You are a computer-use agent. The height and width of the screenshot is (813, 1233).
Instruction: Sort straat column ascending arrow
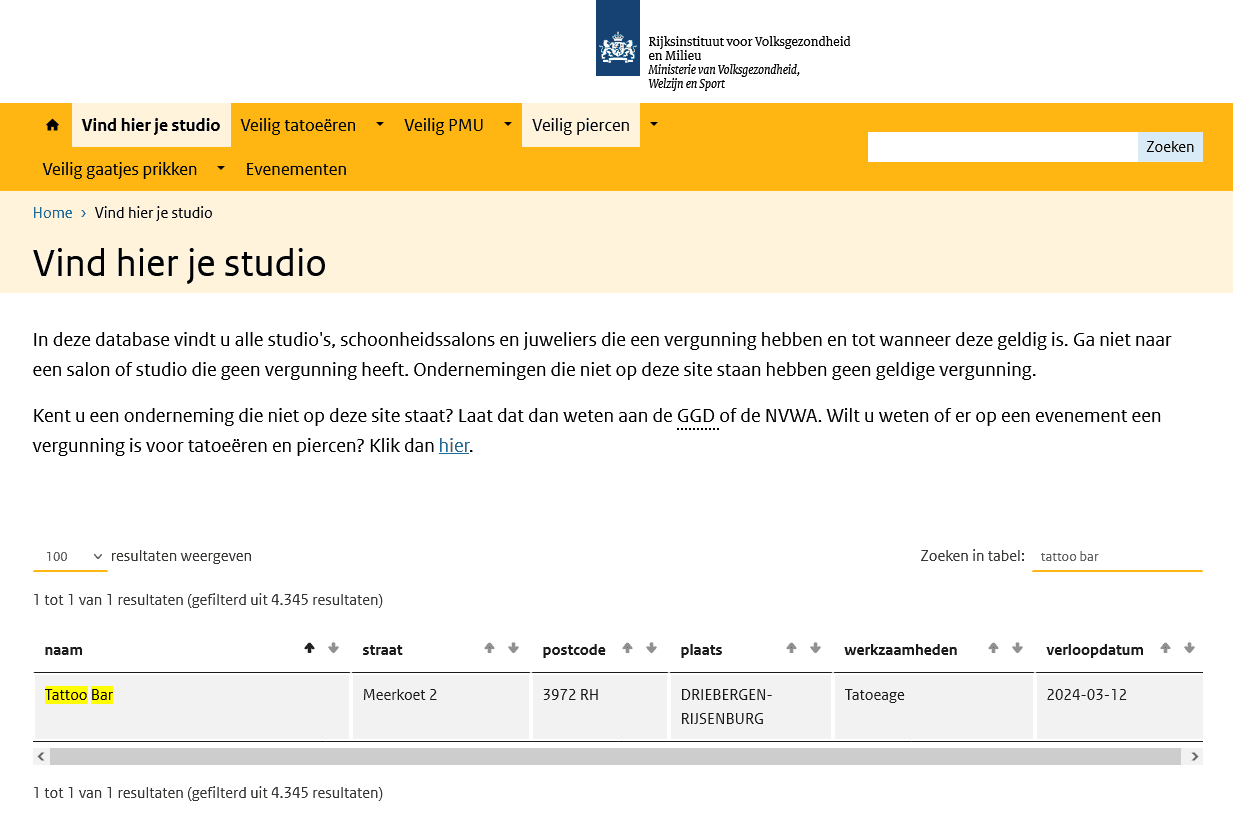[489, 648]
